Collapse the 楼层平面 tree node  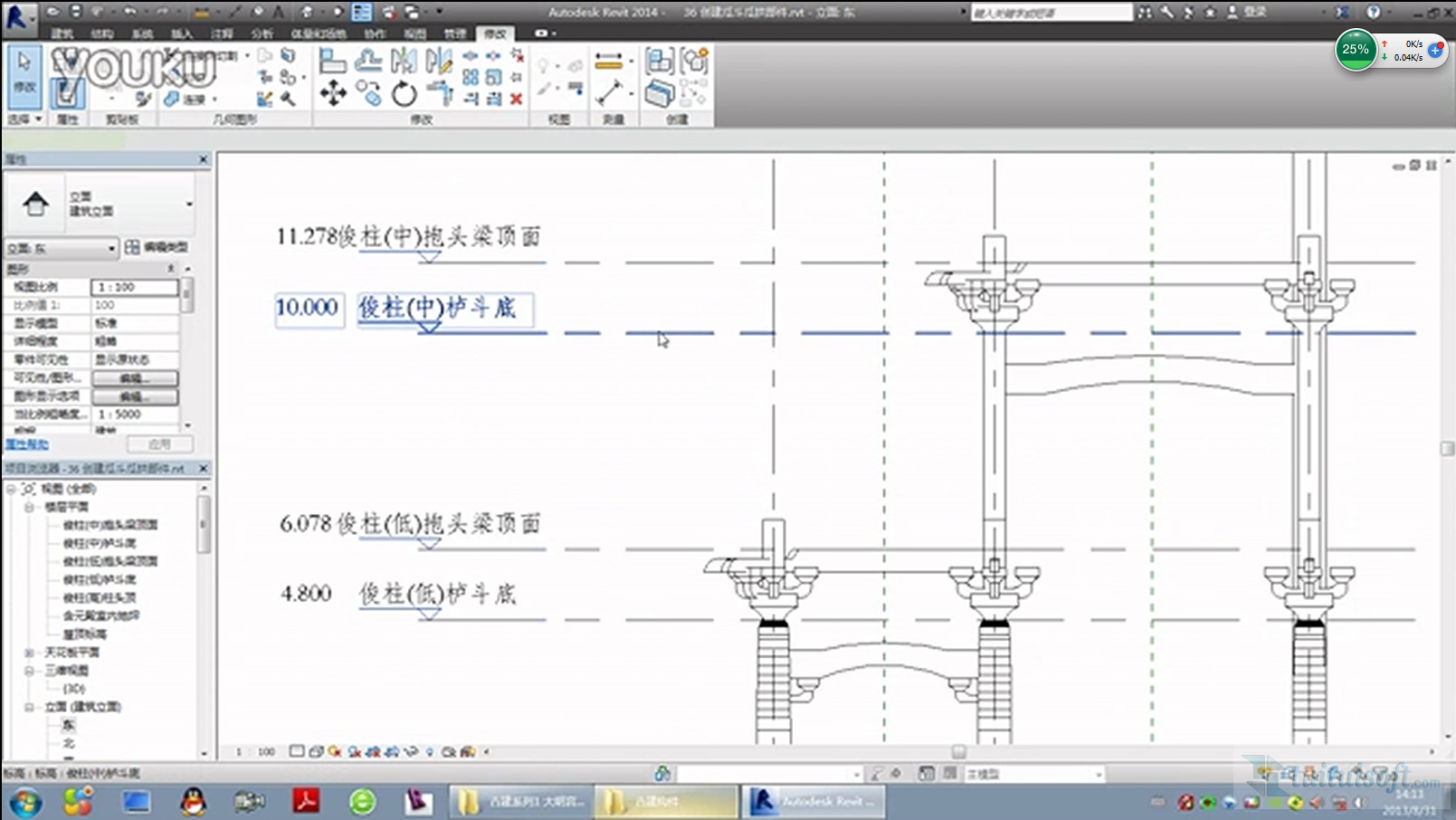click(x=29, y=507)
